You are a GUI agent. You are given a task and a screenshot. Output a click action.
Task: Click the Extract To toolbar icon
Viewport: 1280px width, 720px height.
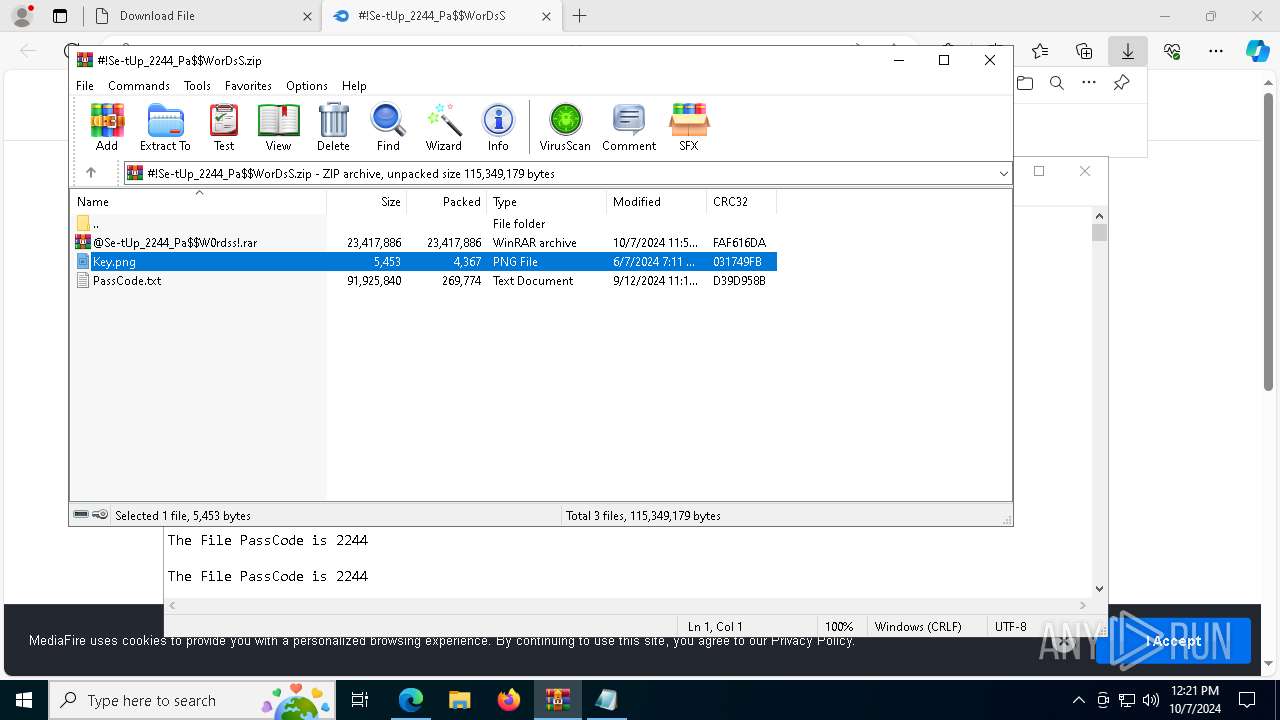[x=165, y=127]
